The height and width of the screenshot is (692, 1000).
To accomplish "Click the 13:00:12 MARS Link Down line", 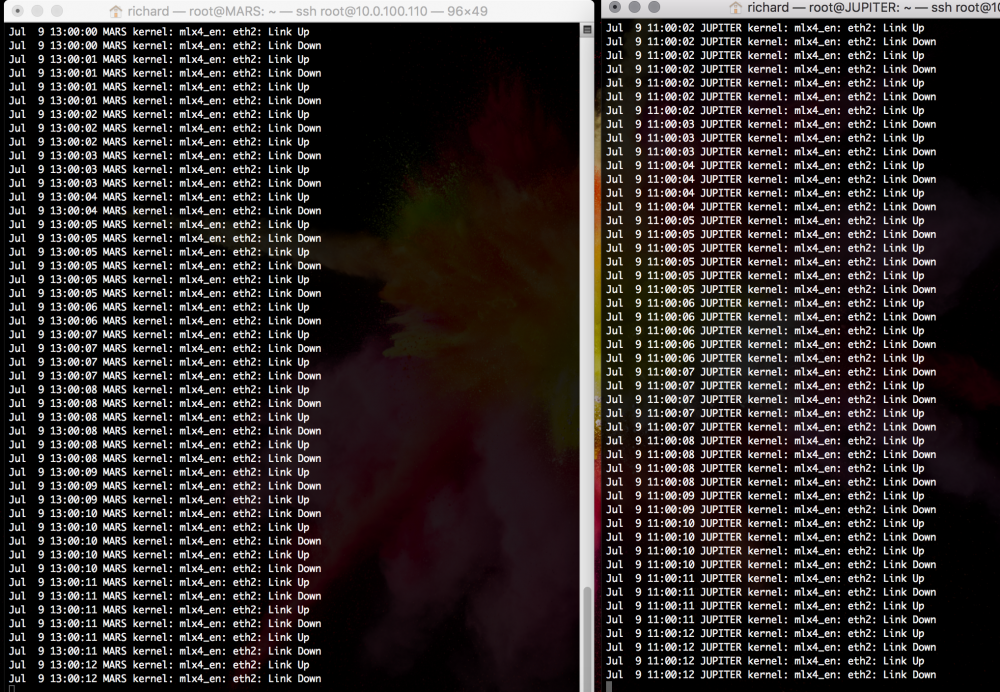I will click(165, 678).
